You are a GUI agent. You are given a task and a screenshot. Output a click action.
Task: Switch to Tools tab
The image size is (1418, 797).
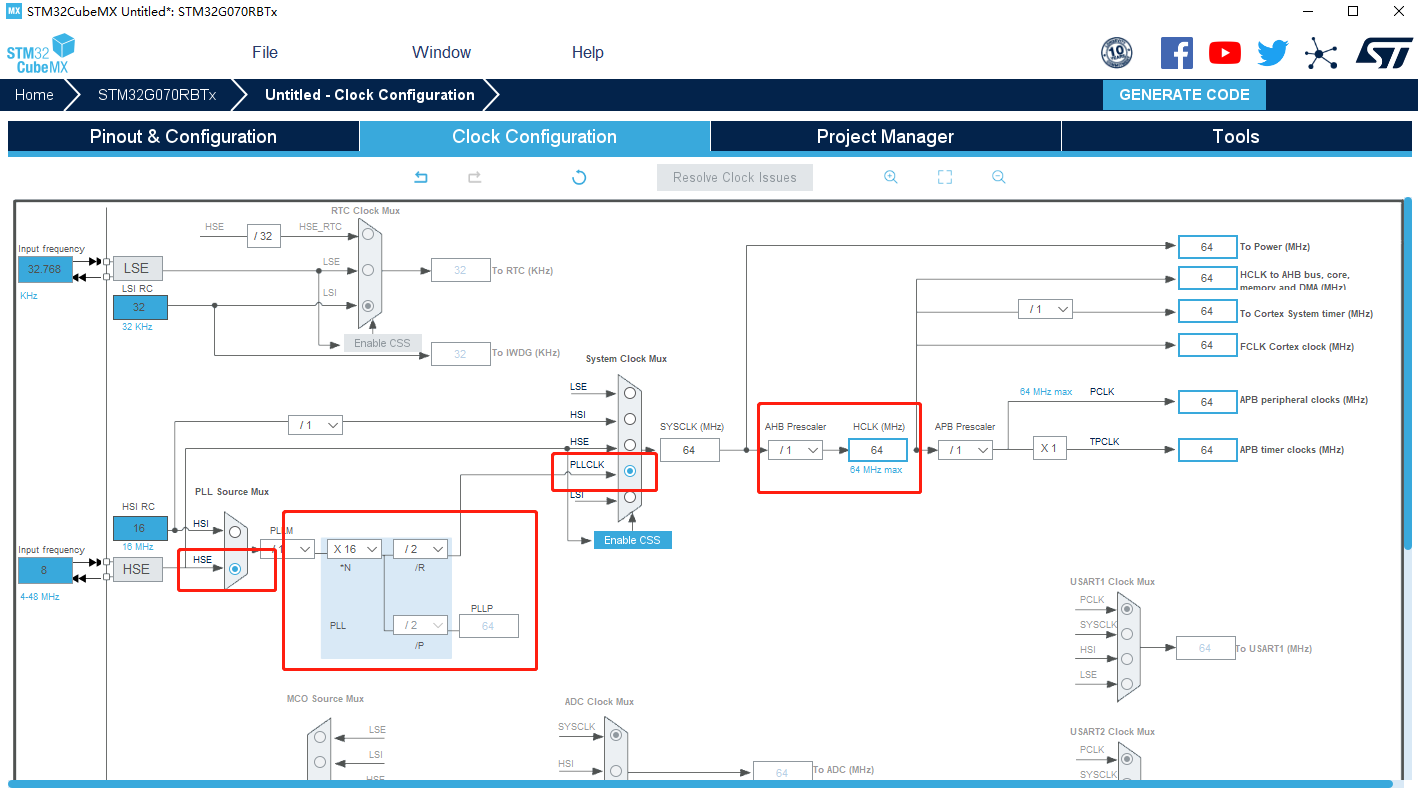[1236, 137]
